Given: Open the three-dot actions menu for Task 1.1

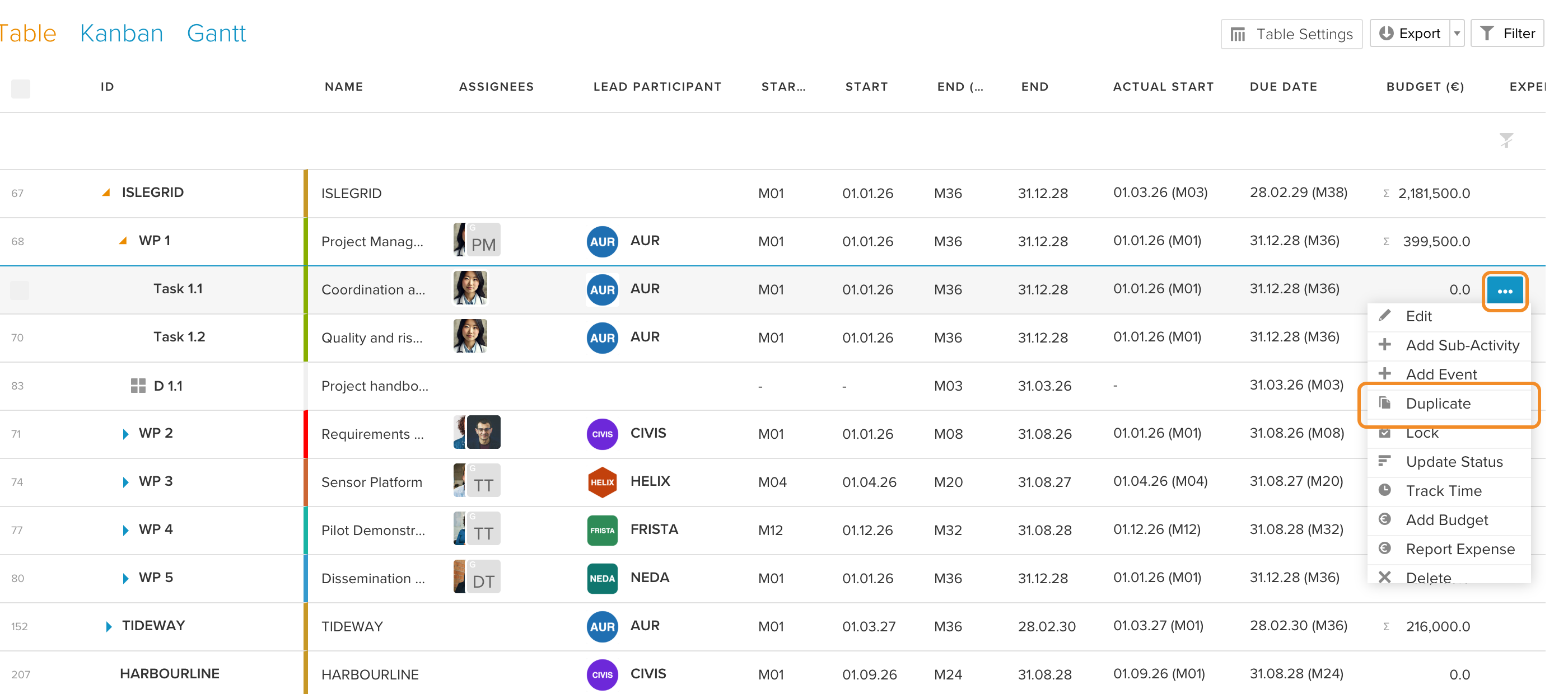Looking at the screenshot, I should tap(1504, 290).
